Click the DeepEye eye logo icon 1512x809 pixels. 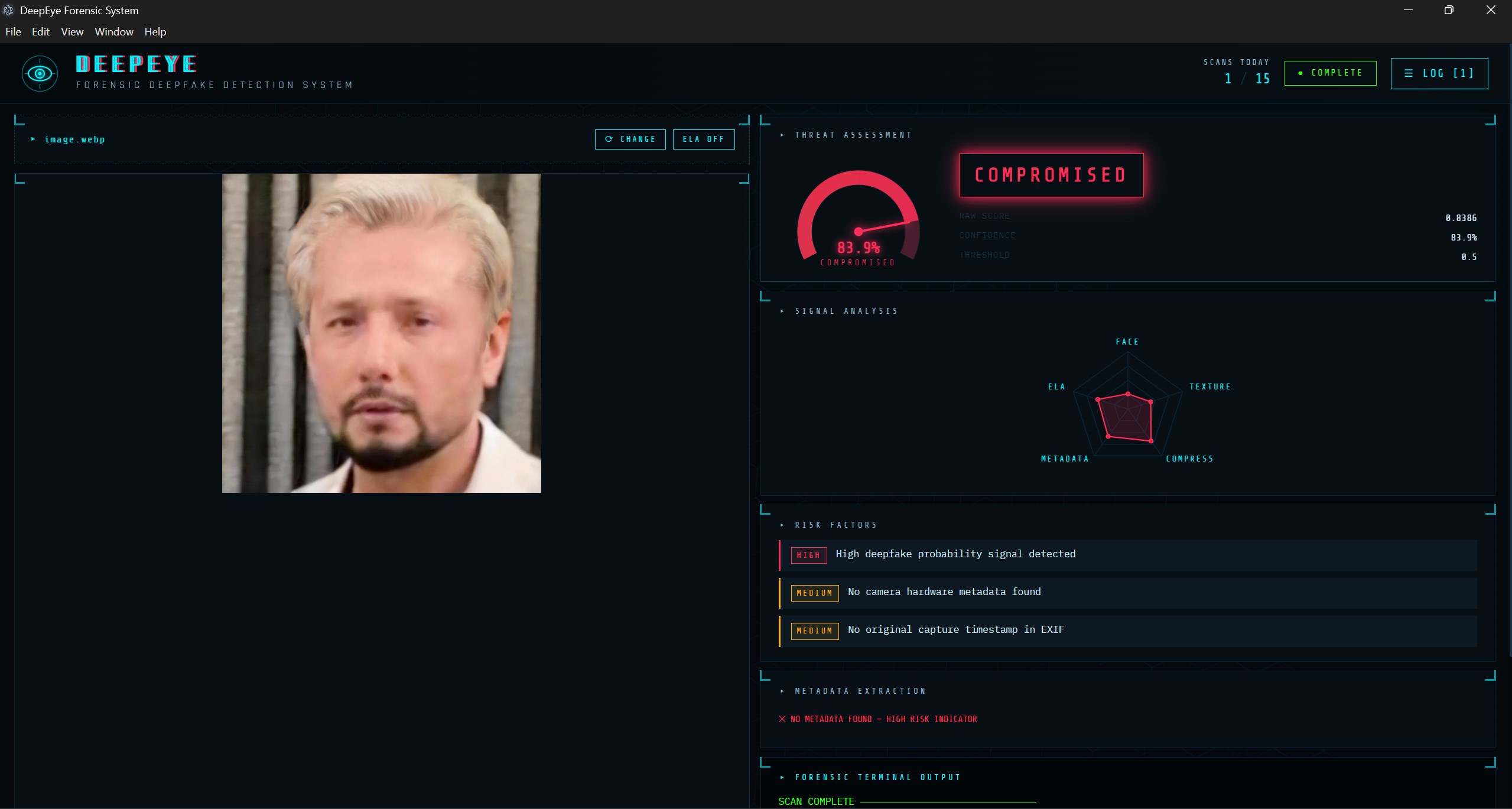point(40,73)
